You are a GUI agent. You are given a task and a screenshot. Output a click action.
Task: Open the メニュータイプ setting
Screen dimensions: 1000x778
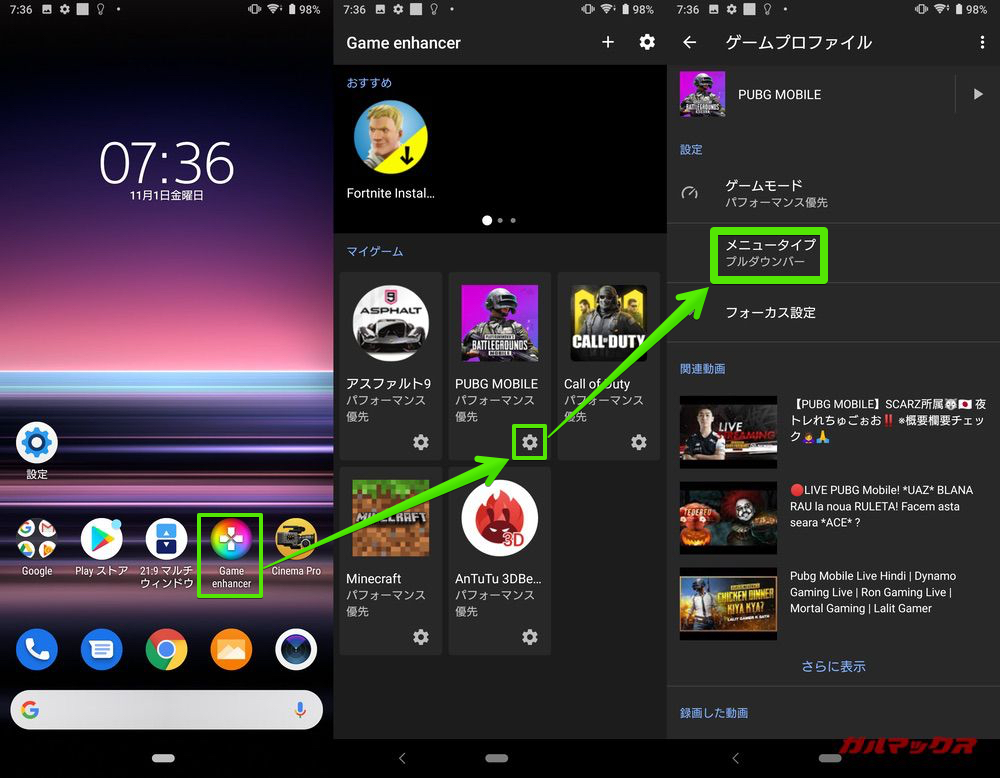(770, 253)
